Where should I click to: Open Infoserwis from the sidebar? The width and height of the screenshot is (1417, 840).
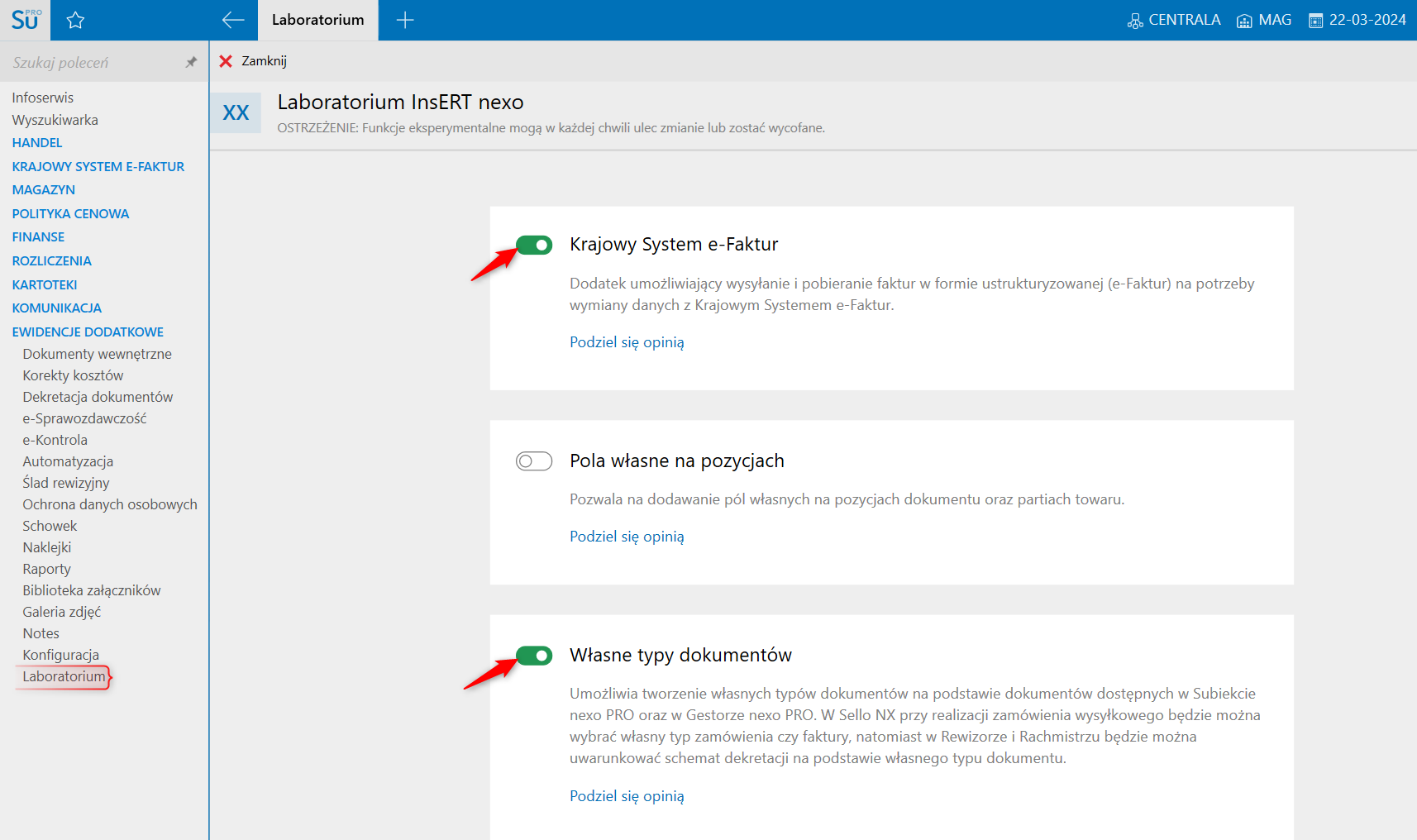click(x=43, y=98)
